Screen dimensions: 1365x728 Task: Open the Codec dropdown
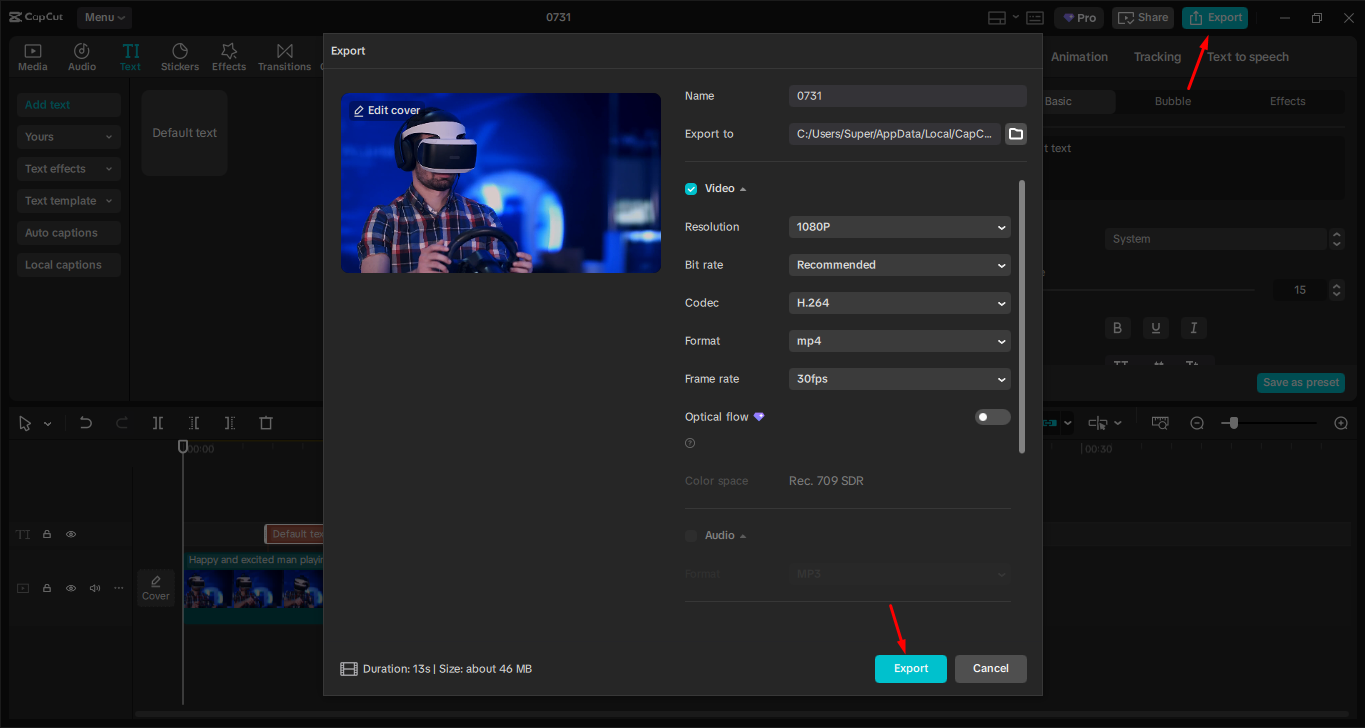(x=899, y=302)
